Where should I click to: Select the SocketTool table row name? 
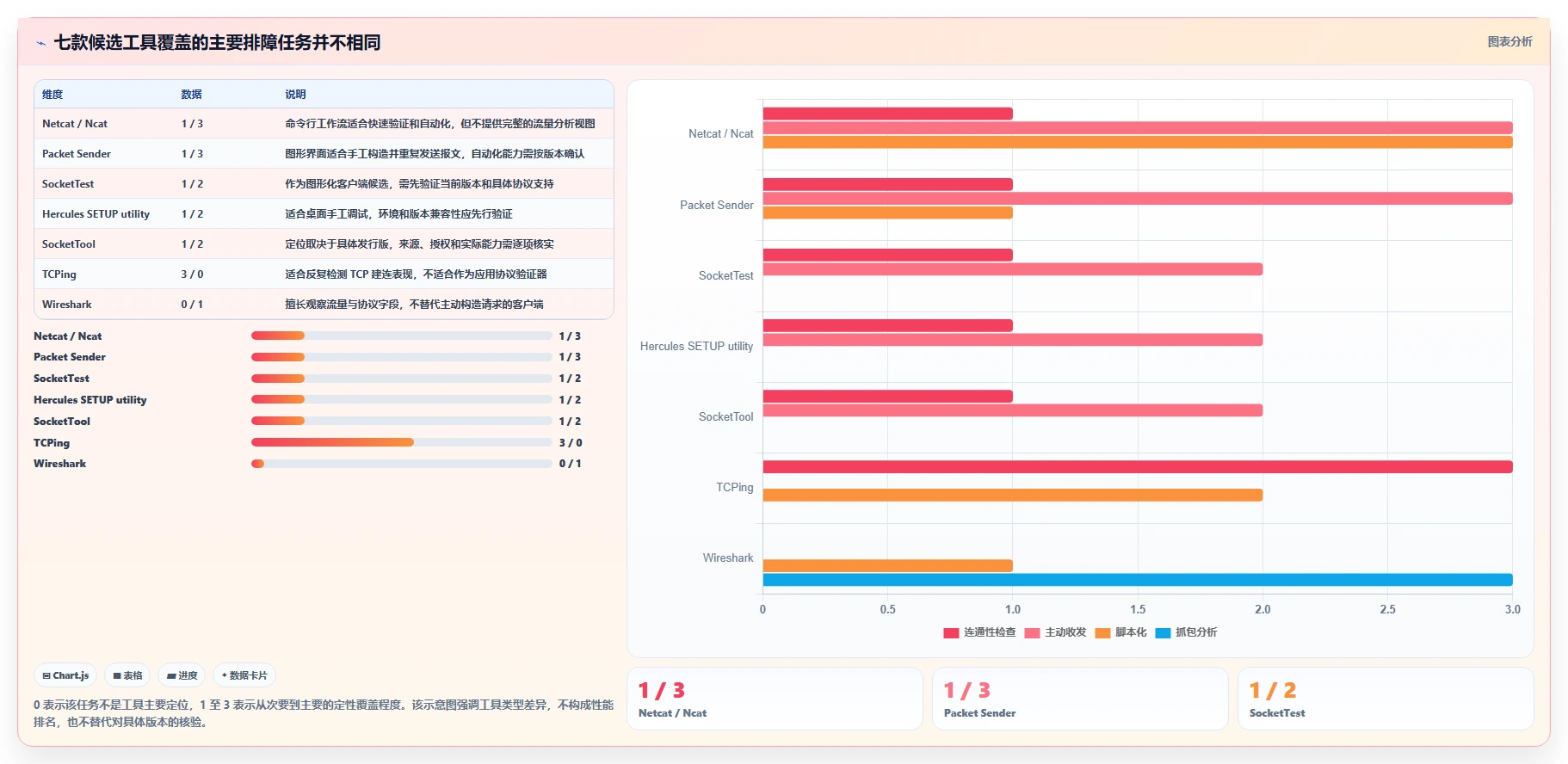69,244
